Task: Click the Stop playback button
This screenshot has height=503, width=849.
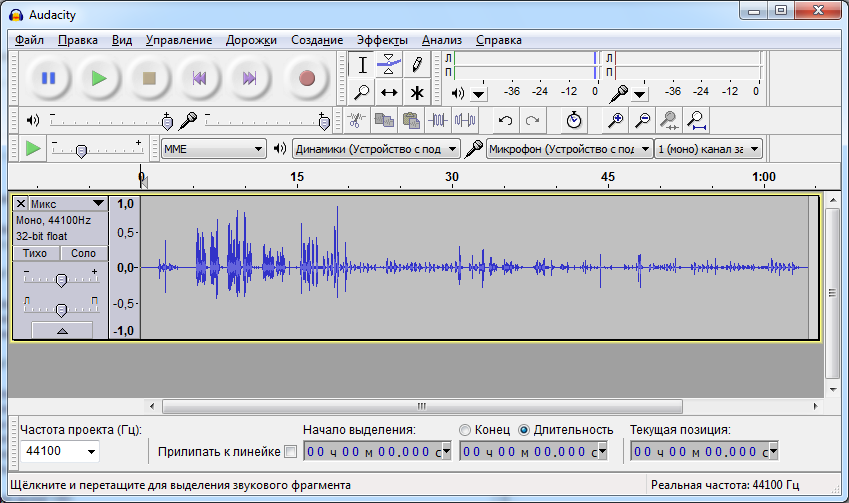Action: [150, 78]
